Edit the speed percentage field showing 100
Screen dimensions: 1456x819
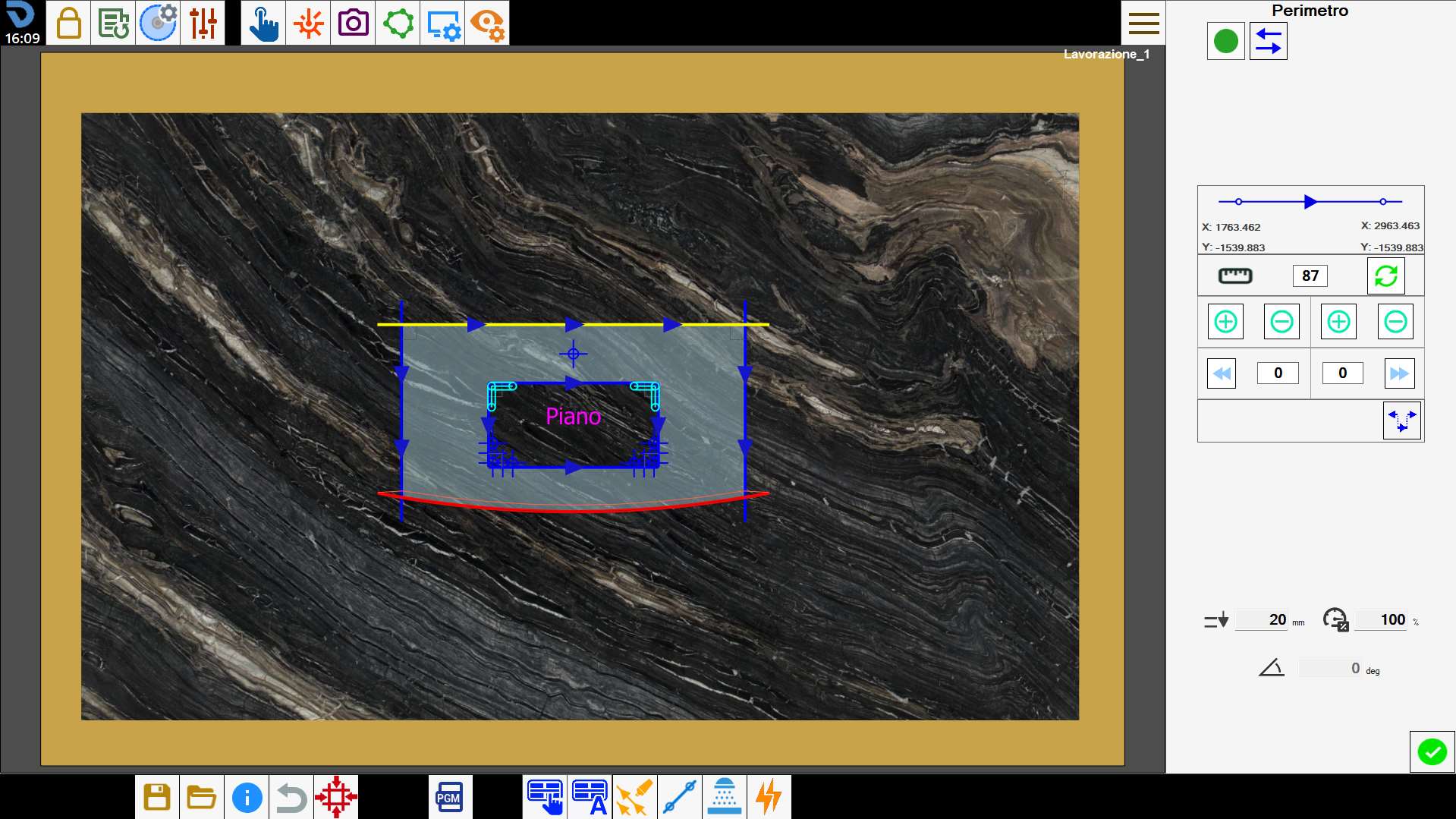[x=1382, y=620]
